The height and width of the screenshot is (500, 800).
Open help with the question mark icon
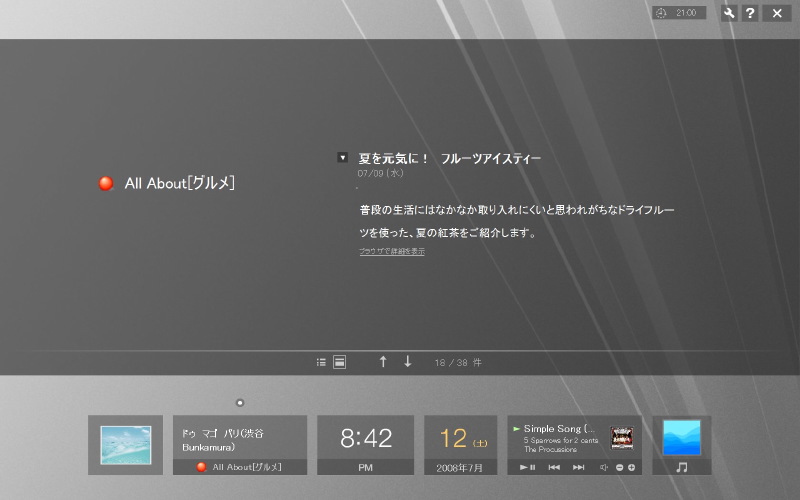pos(750,13)
